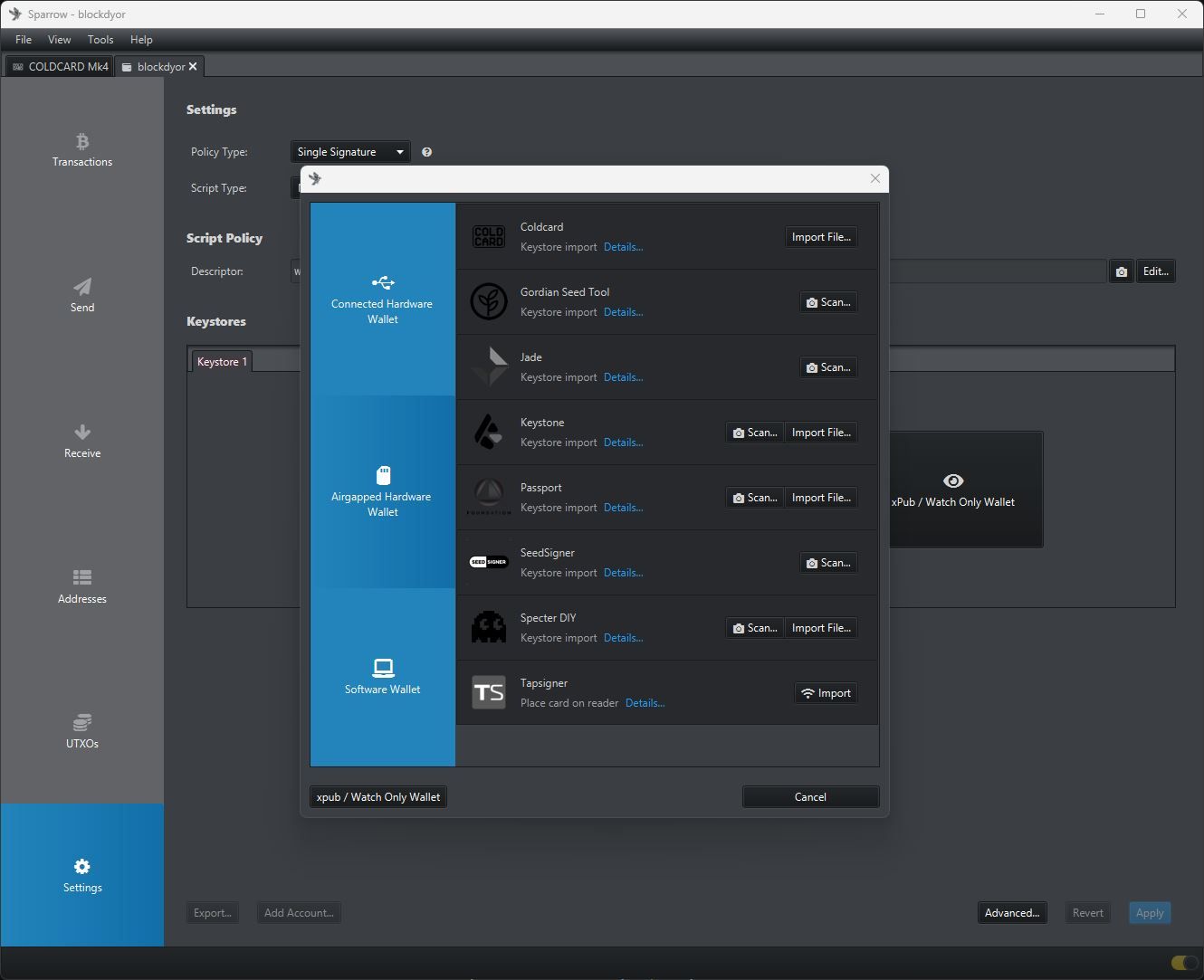Scan QR for Specter DIY

[755, 628]
